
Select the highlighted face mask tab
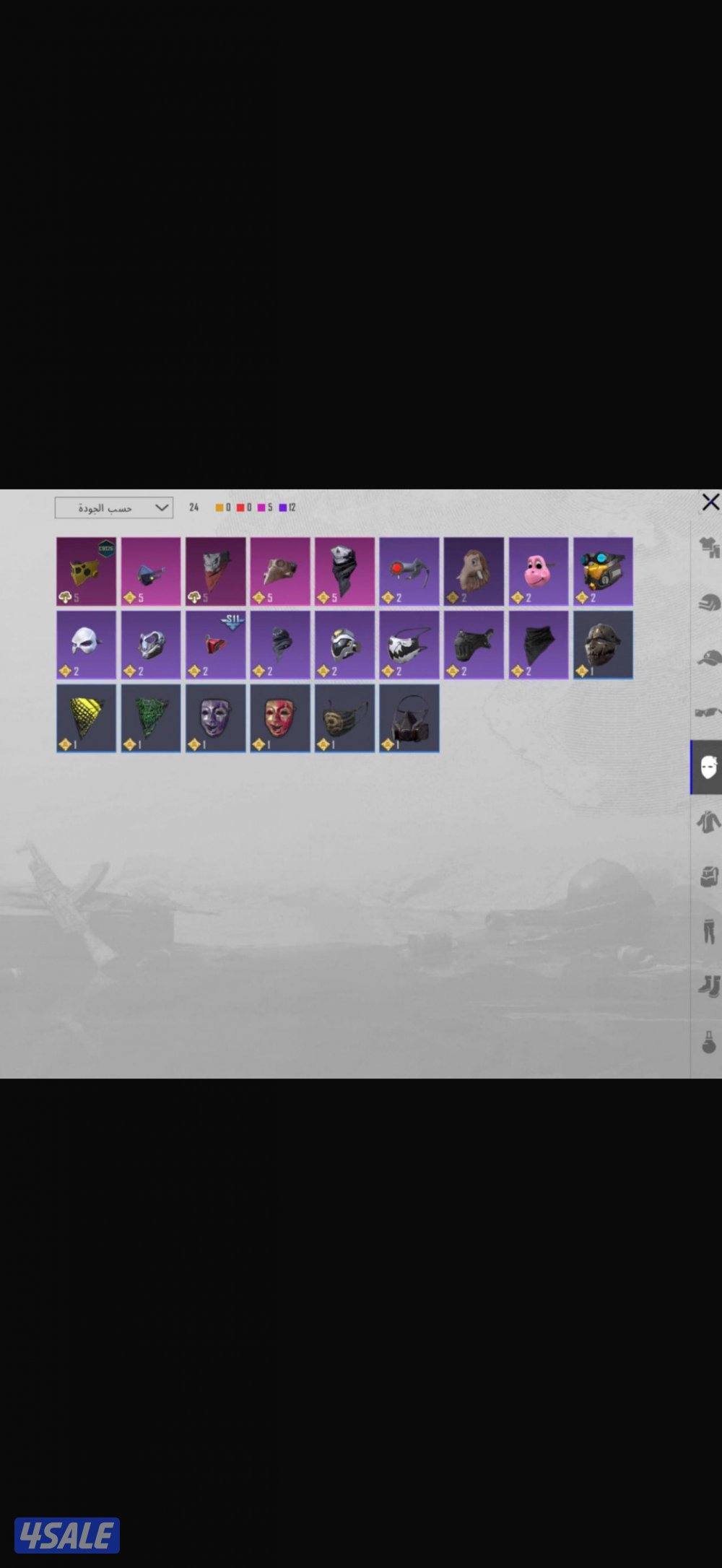pyautogui.click(x=708, y=767)
